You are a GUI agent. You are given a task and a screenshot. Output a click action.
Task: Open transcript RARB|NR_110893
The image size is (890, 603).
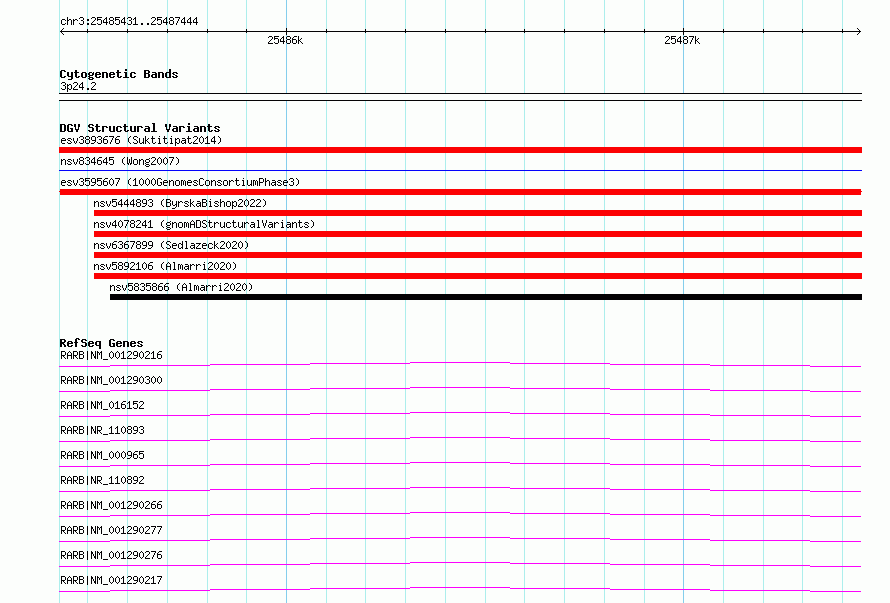pos(102,430)
